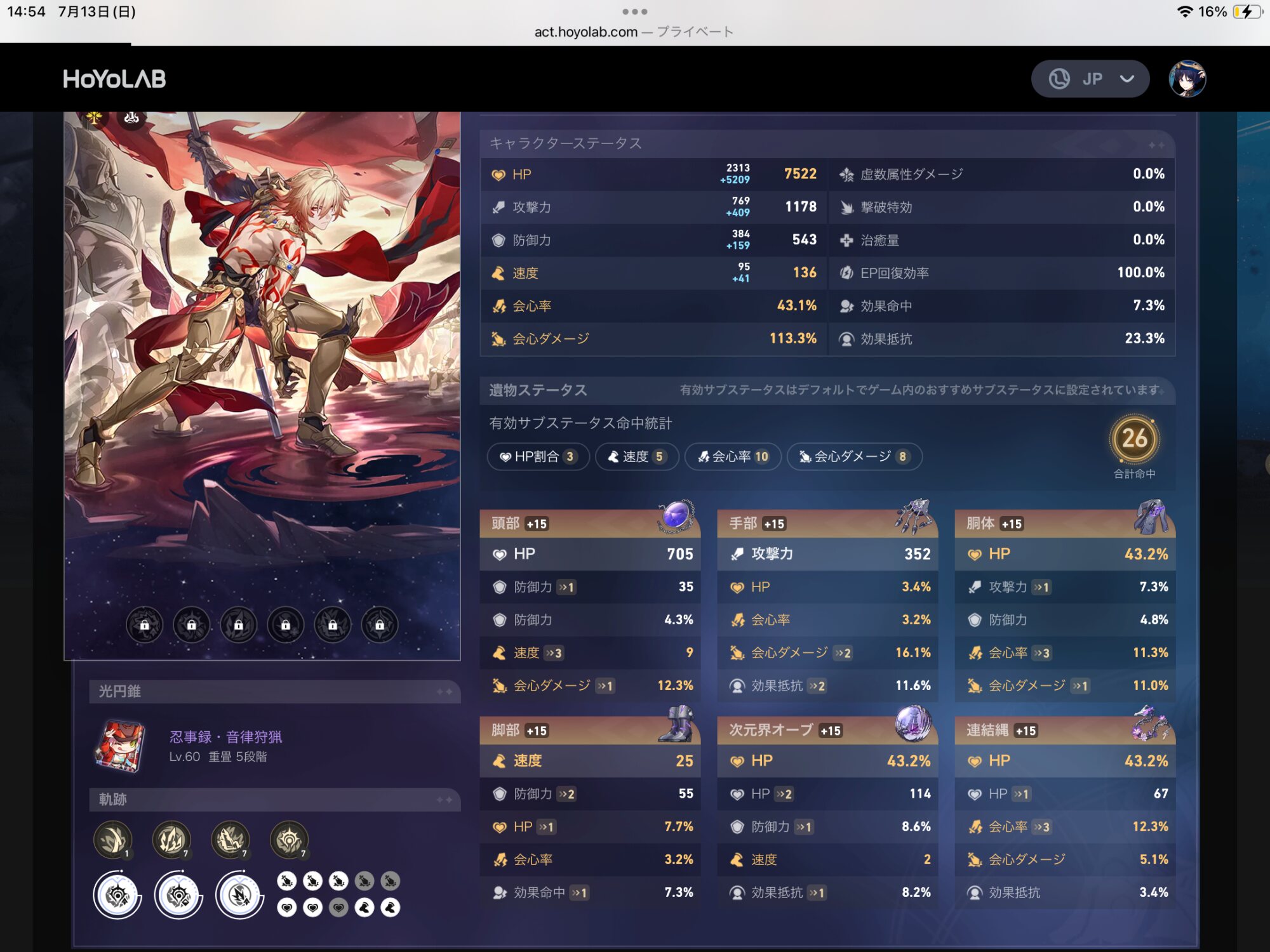Click the path icon above portrait
The image size is (1270, 952).
[132, 117]
